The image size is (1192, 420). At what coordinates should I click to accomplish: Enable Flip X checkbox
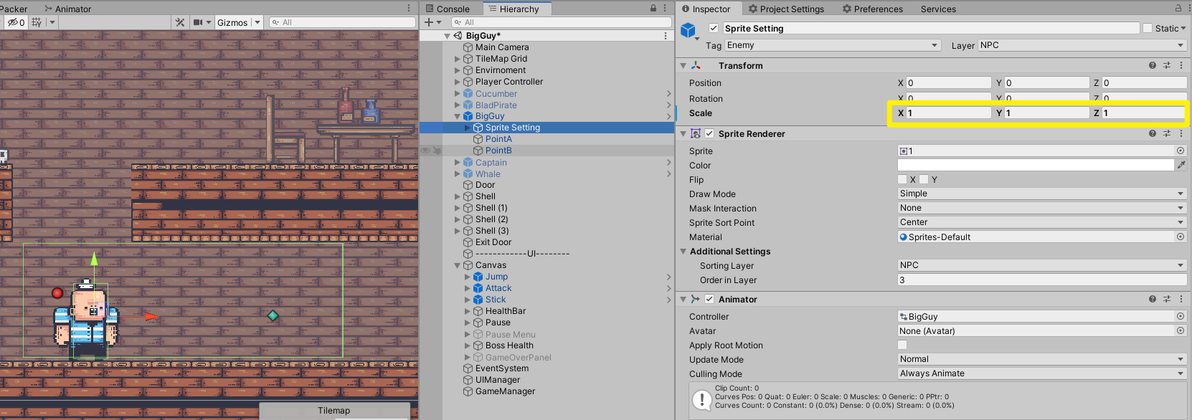[x=902, y=180]
